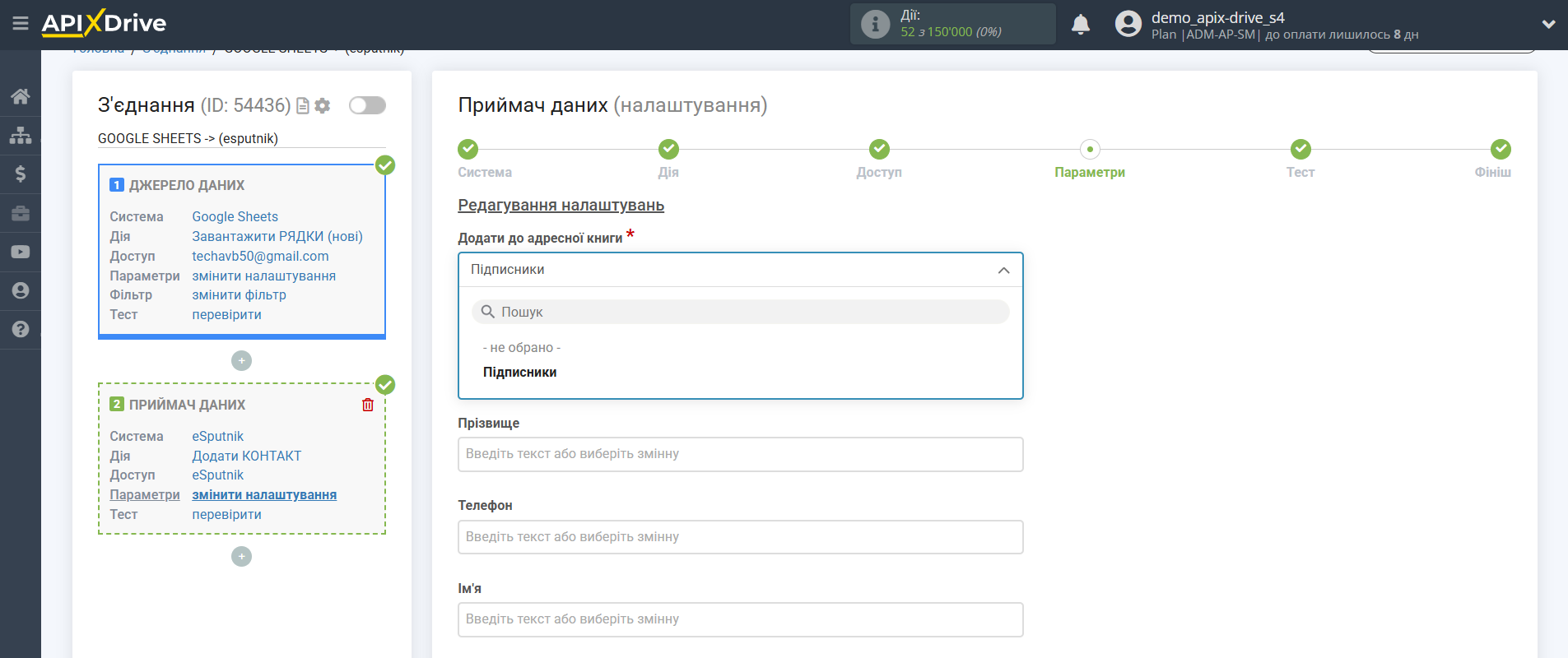This screenshot has width=1568, height=658.
Task: Go to Фініш step
Action: tap(1501, 149)
